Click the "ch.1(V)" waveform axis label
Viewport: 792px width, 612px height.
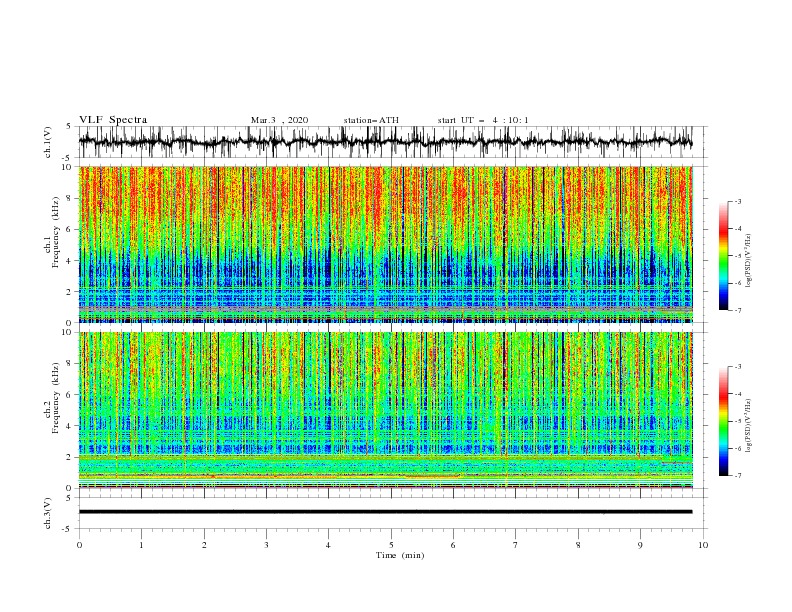[48, 142]
